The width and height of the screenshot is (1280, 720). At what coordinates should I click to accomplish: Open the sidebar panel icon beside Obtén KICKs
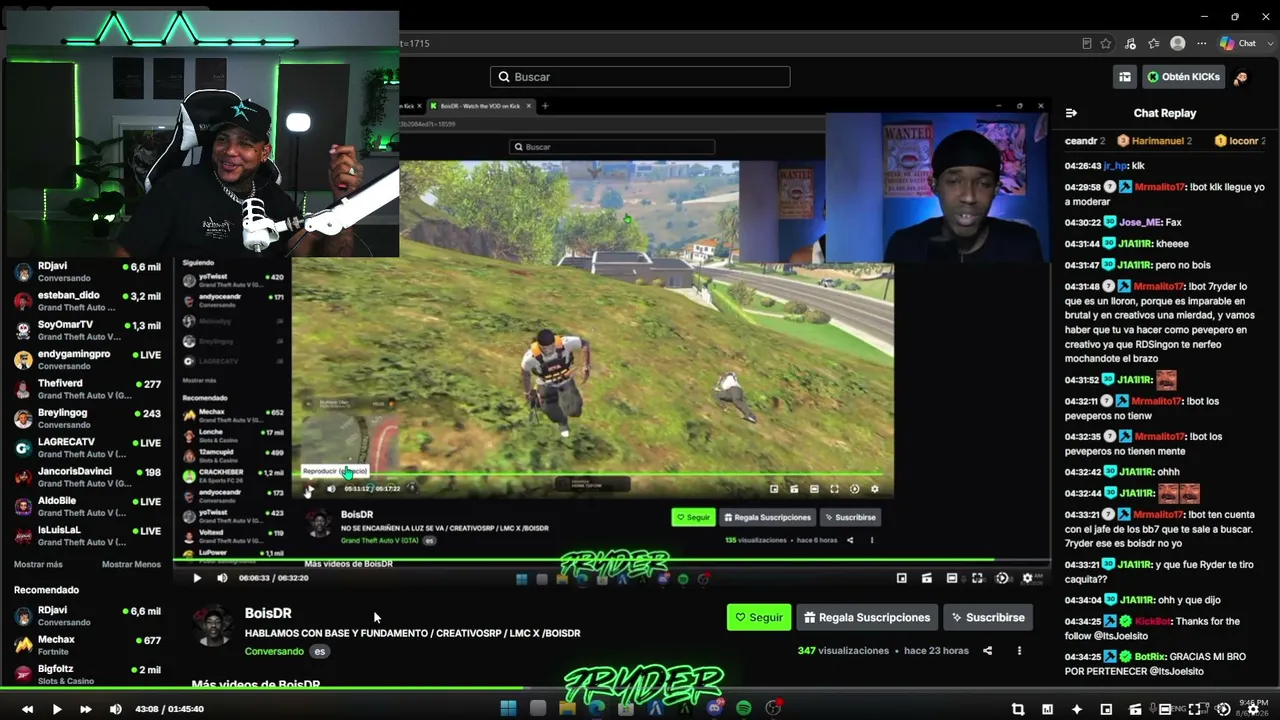tap(1125, 77)
